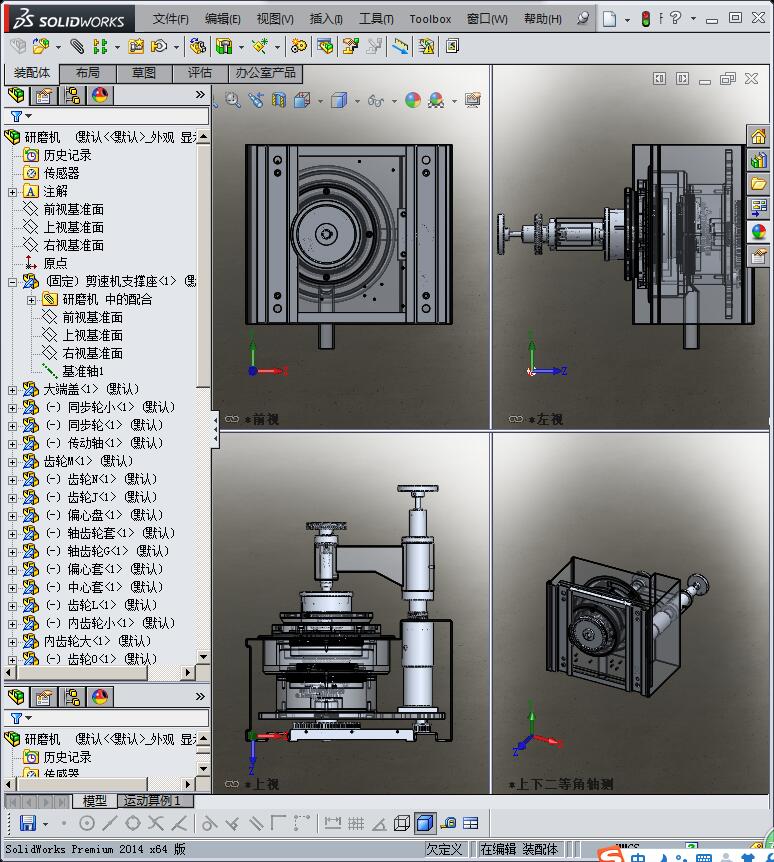Open the 插入(I) menu
The width and height of the screenshot is (774, 862).
pos(326,19)
